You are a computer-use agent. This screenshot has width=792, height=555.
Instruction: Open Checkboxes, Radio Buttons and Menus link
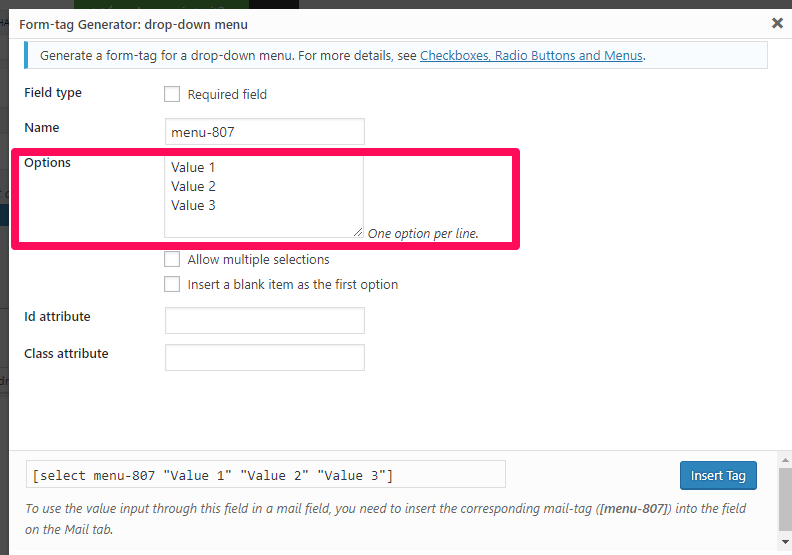[531, 56]
